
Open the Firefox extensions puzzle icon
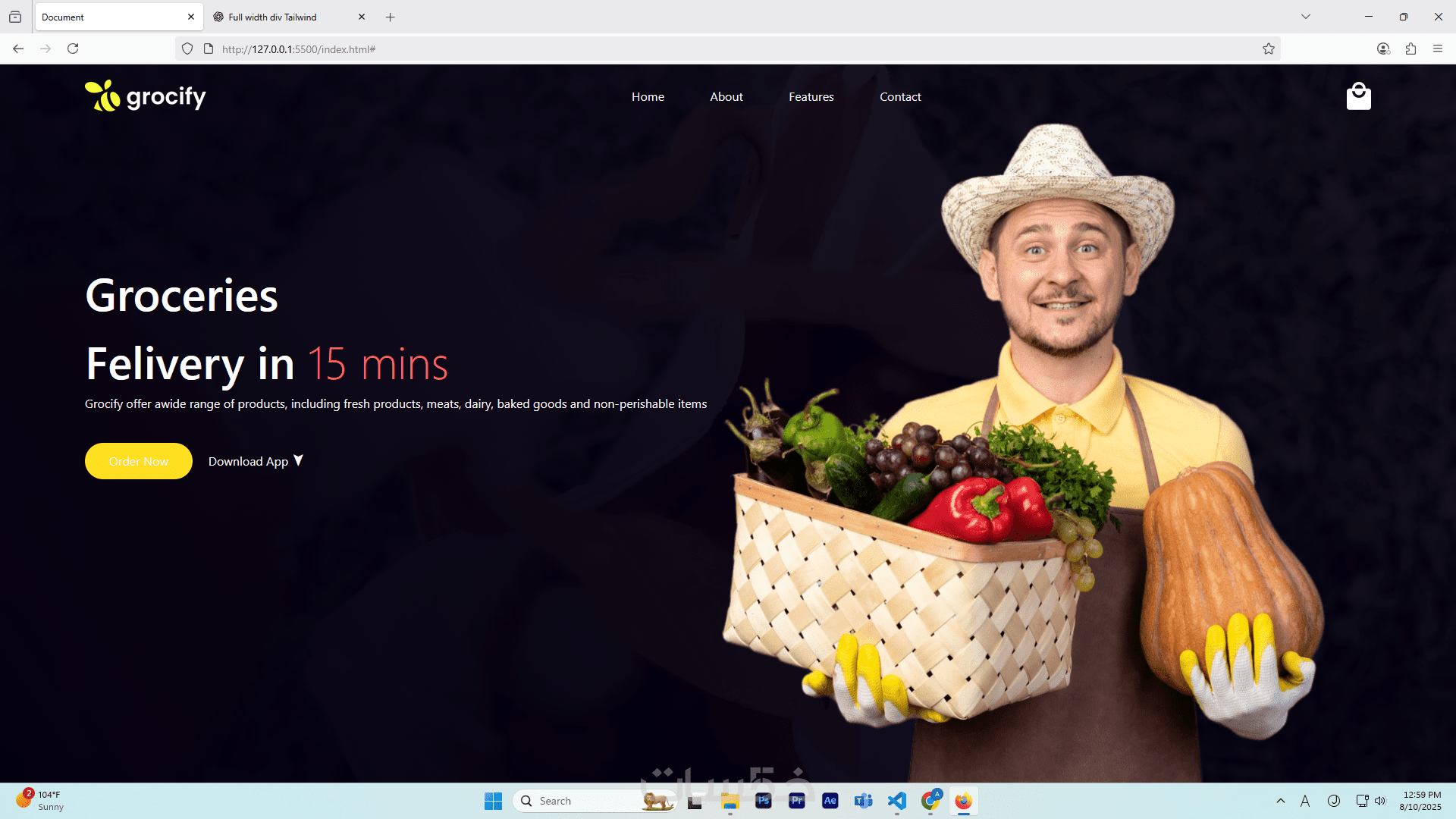(1410, 49)
